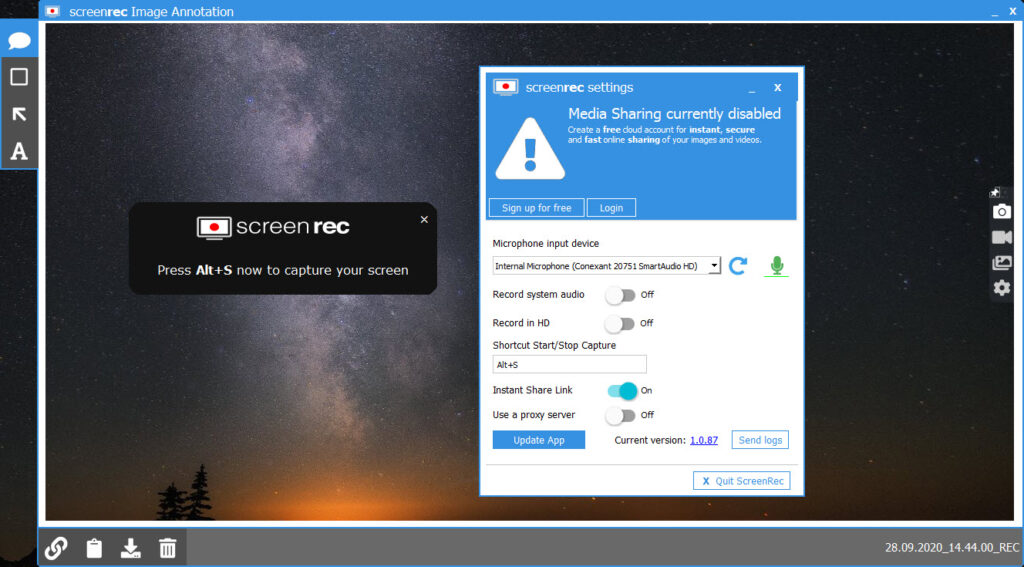Click the file name 28.09.2020_14.44.00_REC
Image resolution: width=1024 pixels, height=567 pixels.
(x=952, y=547)
